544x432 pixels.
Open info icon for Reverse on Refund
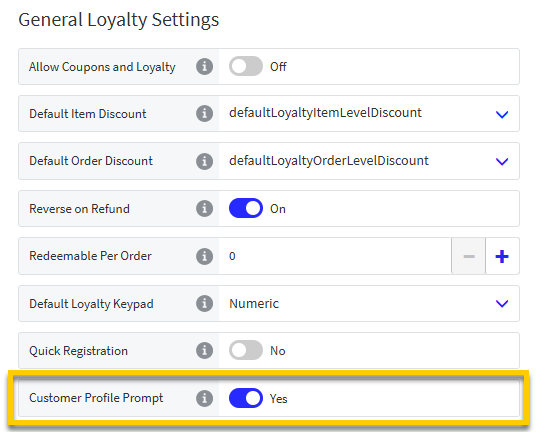tap(204, 209)
